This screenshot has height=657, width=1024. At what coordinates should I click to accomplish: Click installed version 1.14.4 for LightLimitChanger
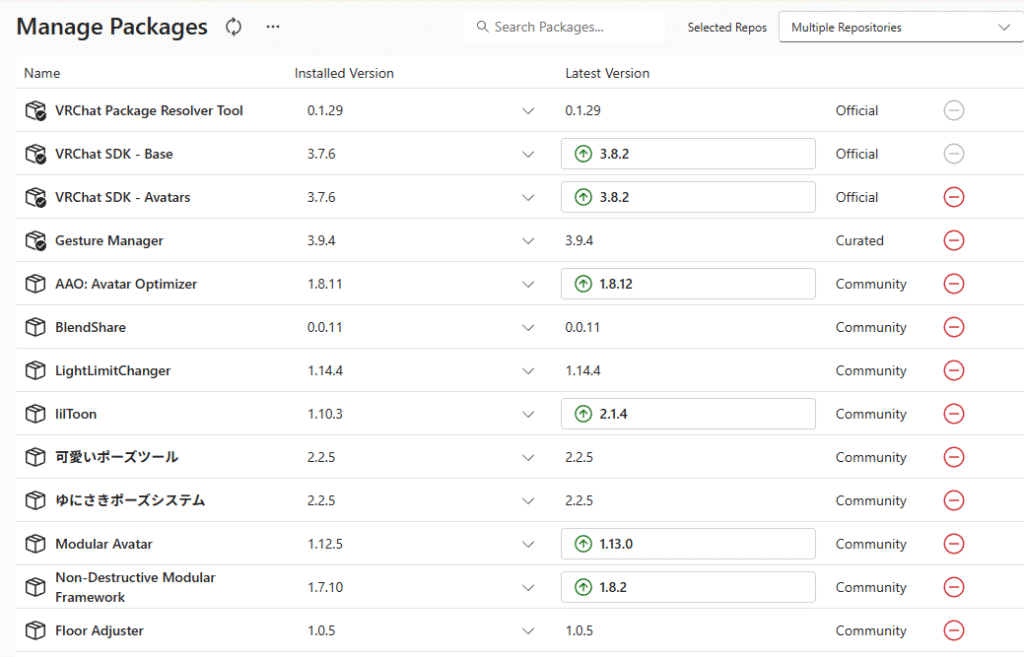[x=325, y=370]
